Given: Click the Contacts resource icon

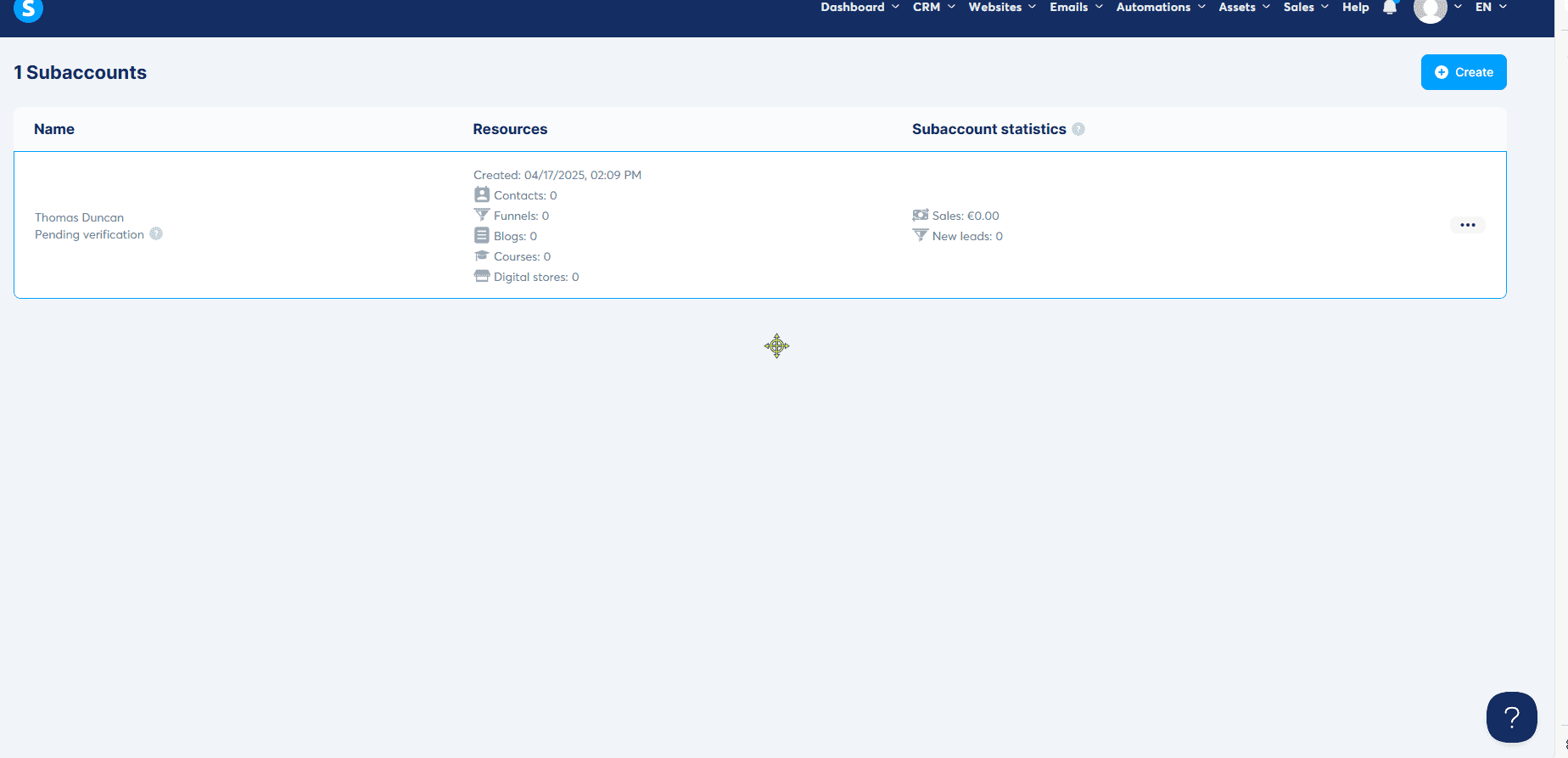Looking at the screenshot, I should point(481,195).
